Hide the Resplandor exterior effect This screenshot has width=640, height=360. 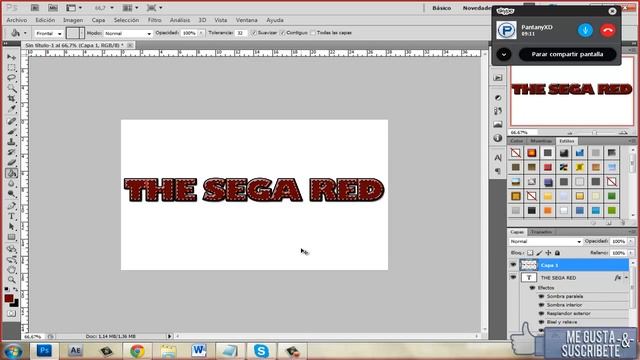[541, 313]
